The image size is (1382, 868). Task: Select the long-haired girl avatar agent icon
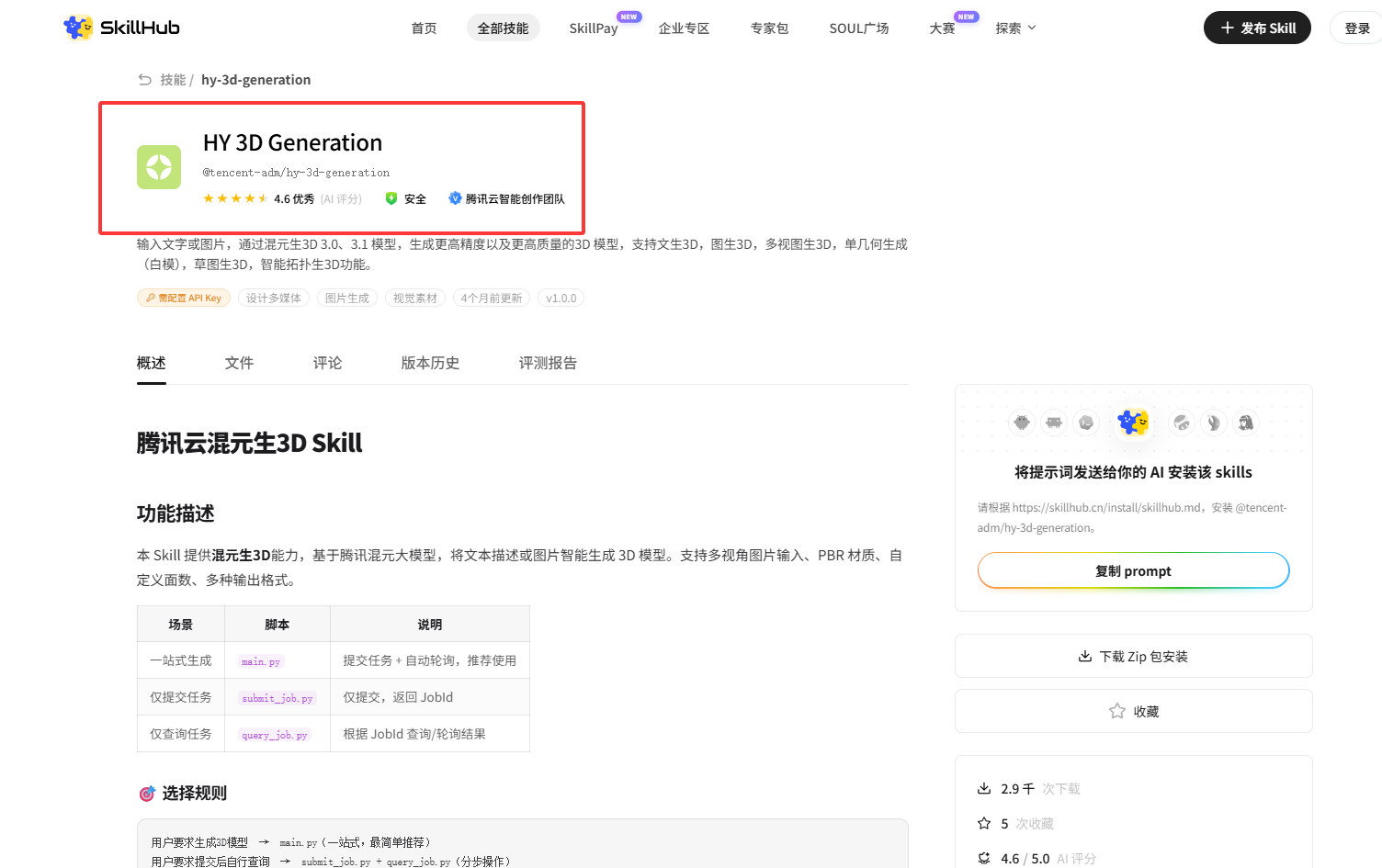tap(1246, 423)
